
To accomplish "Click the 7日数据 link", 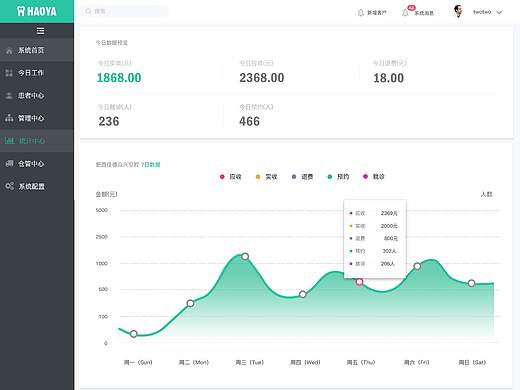I will pyautogui.click(x=151, y=165).
